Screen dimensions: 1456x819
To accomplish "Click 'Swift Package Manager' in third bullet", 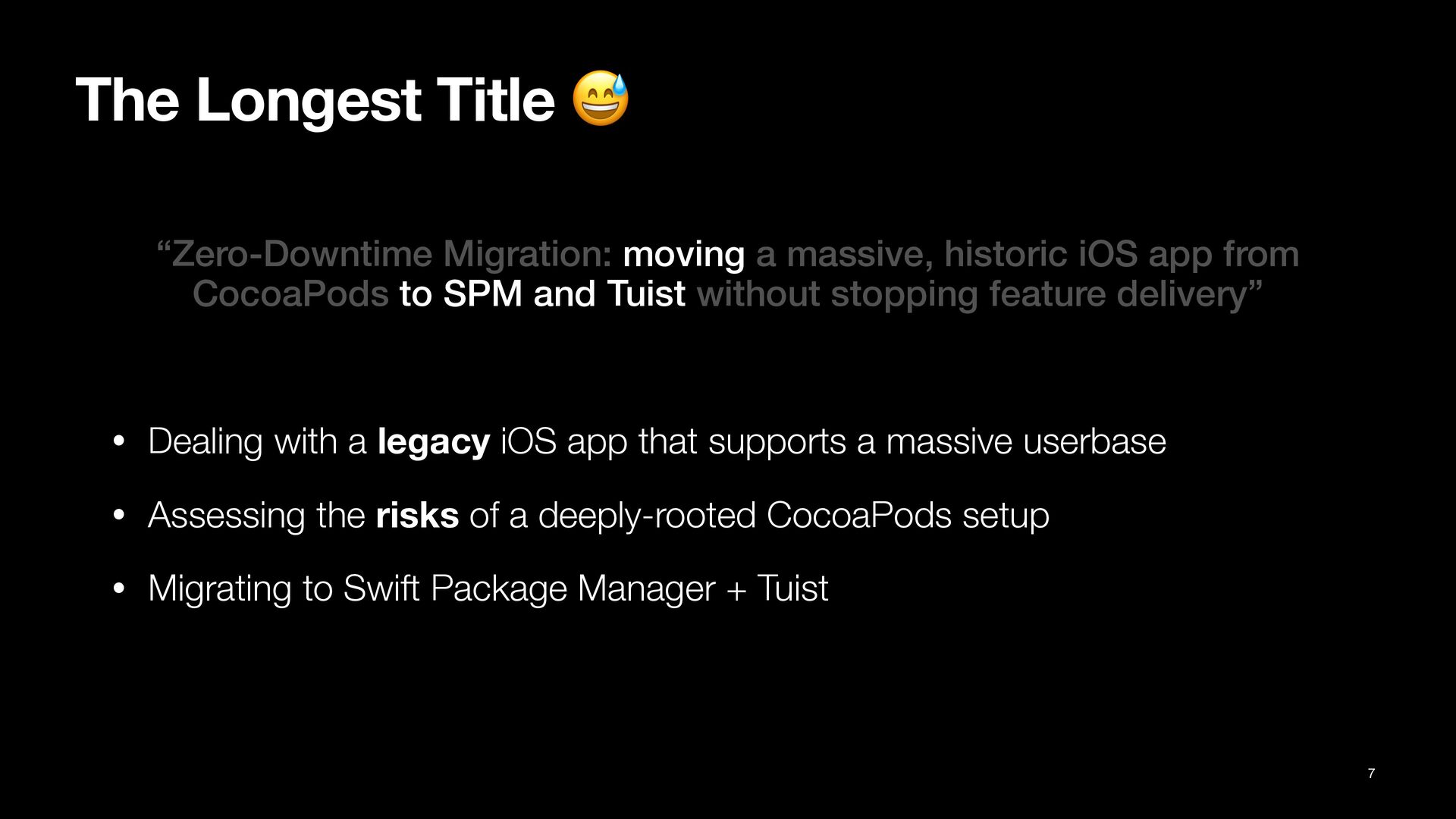I will tap(529, 588).
